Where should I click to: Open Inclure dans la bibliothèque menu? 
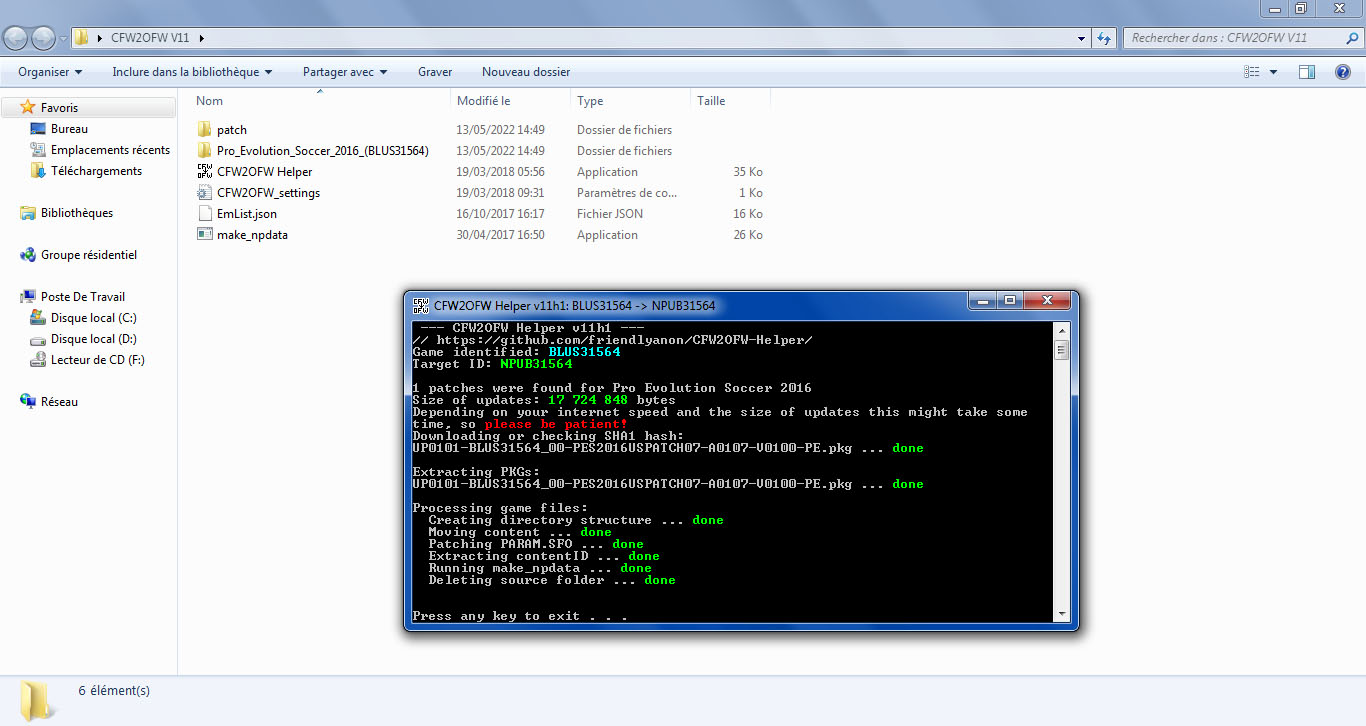pyautogui.click(x=192, y=72)
